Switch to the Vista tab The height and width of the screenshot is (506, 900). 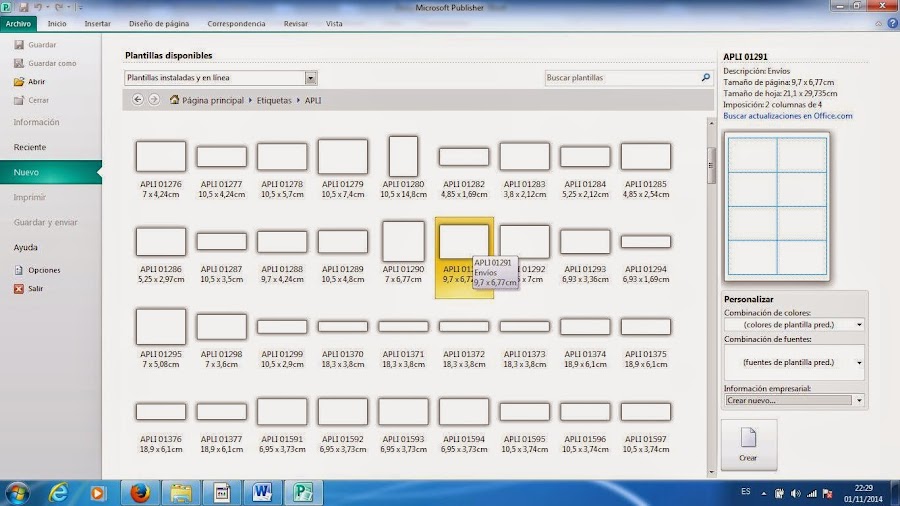click(334, 24)
